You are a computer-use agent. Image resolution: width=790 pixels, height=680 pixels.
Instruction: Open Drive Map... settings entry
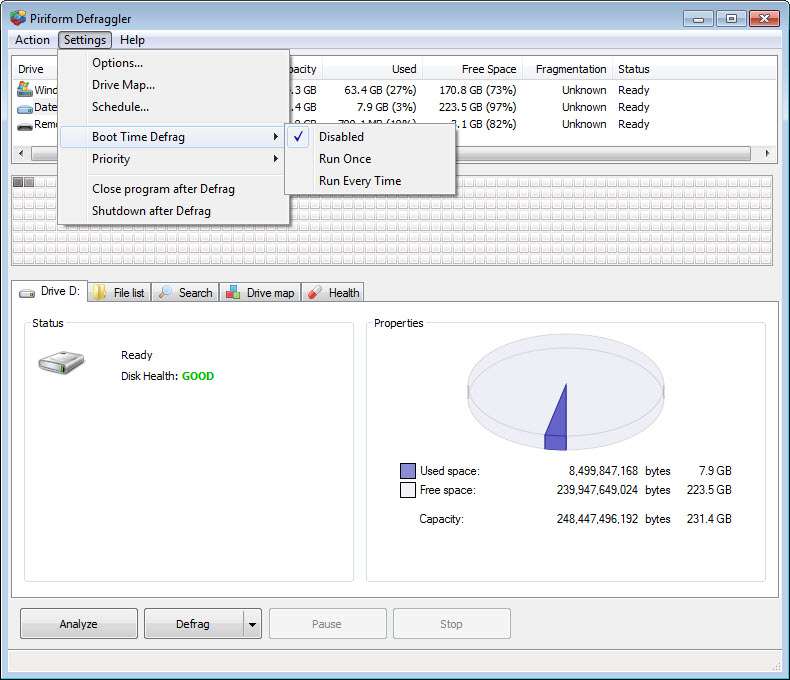click(174, 85)
